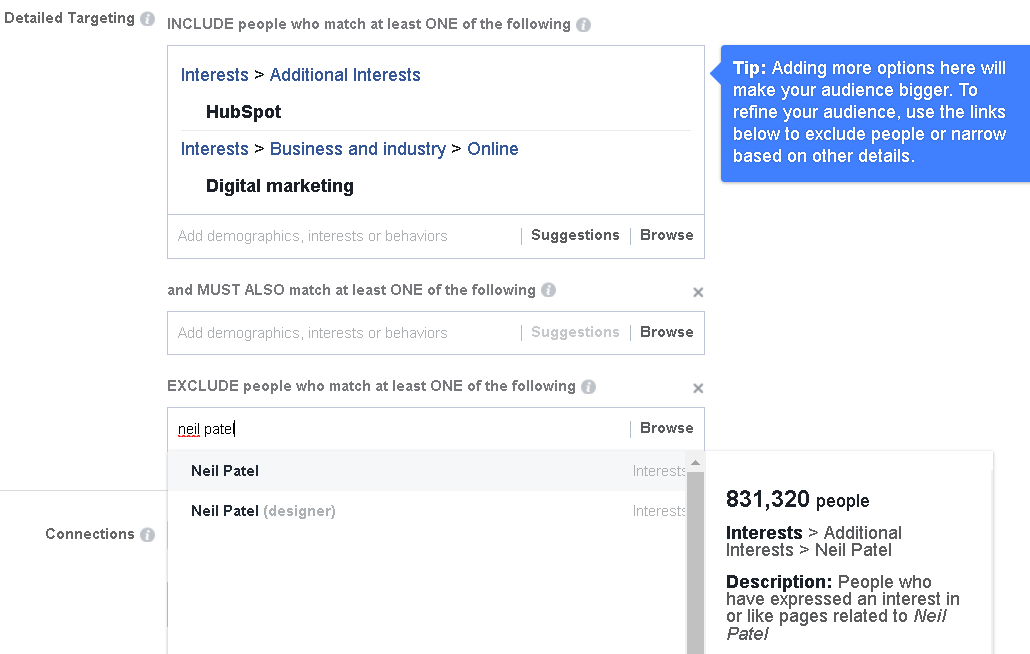Open Browse in the EXCLUDE box
1030x654 pixels.
coord(667,428)
